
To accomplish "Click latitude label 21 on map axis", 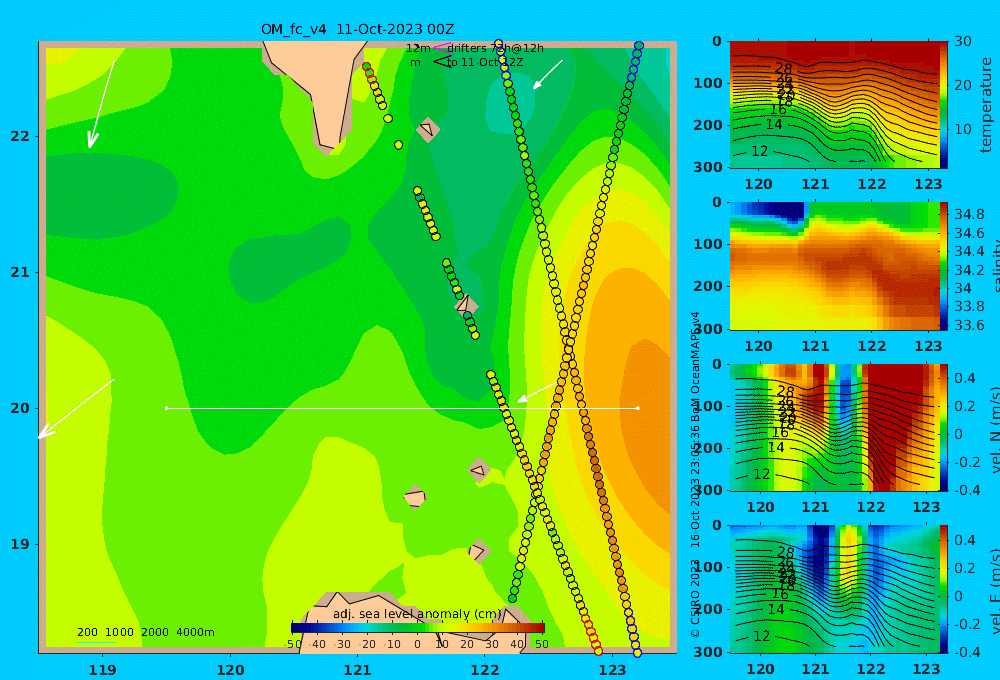I will 20,272.
